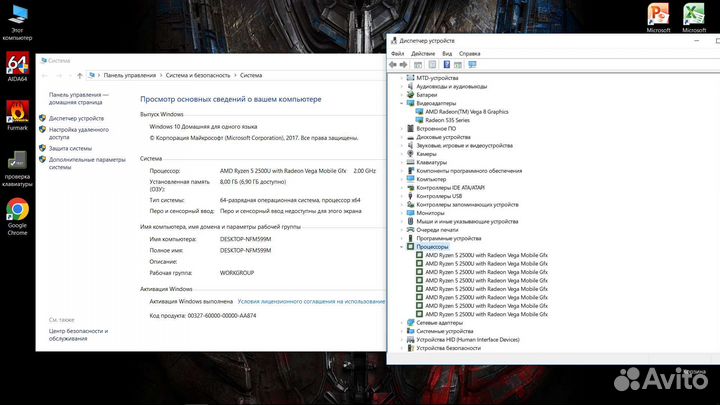Open Properties toolbar icon in Device Manager
The width and height of the screenshot is (720, 405).
[x=432, y=65]
